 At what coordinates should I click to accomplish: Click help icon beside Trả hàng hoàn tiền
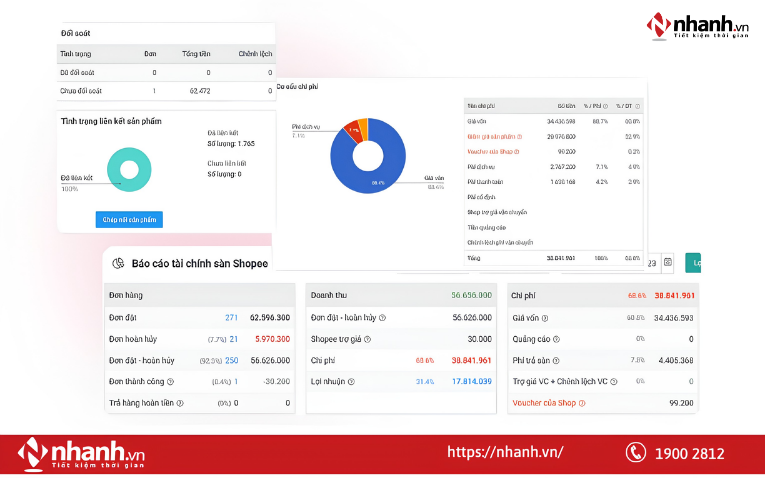(180, 403)
